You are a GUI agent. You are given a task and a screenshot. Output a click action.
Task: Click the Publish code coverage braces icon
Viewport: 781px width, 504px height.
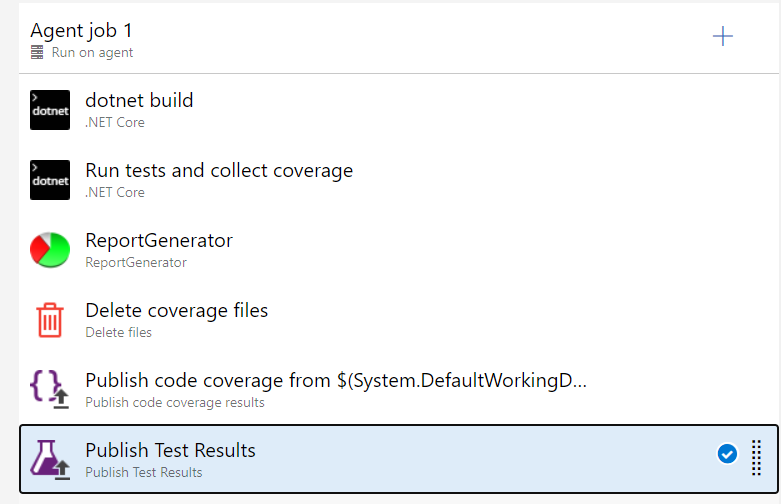tap(50, 389)
